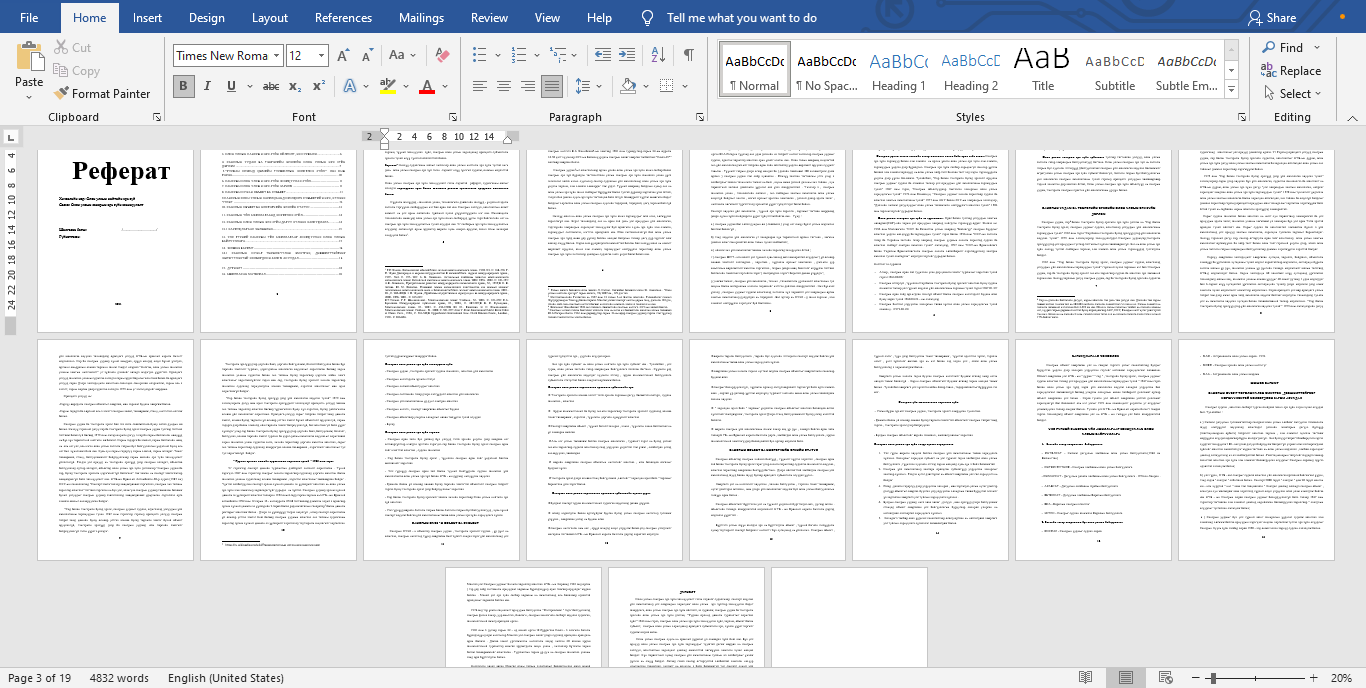Open the Paste options arrow
This screenshot has width=1366, height=688.
click(x=29, y=95)
